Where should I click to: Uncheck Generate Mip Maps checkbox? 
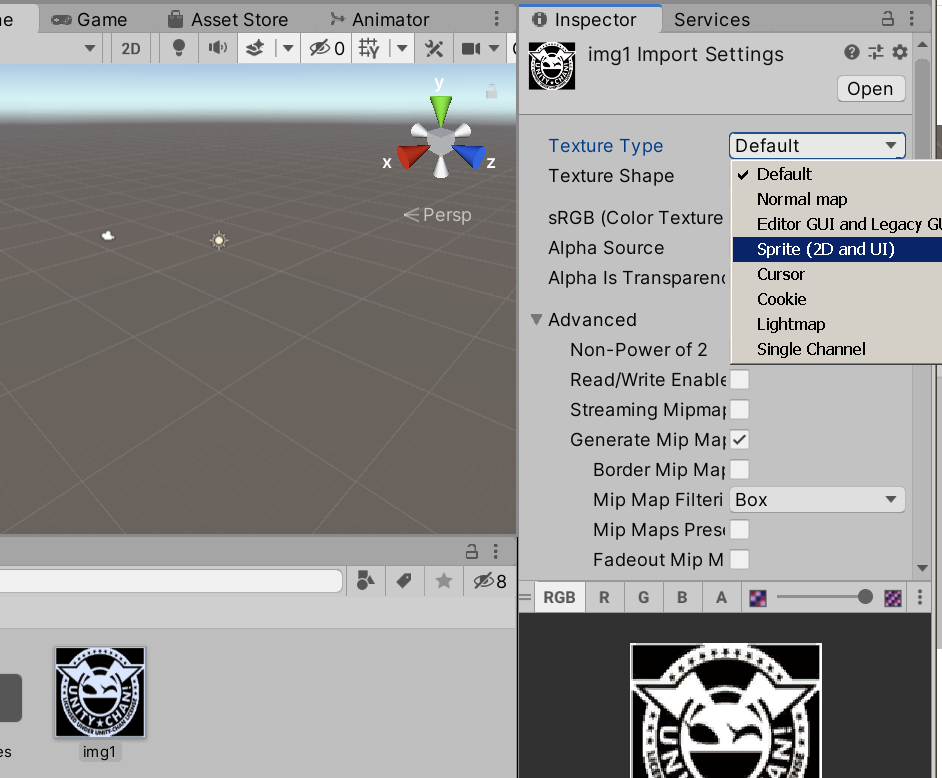(x=740, y=440)
